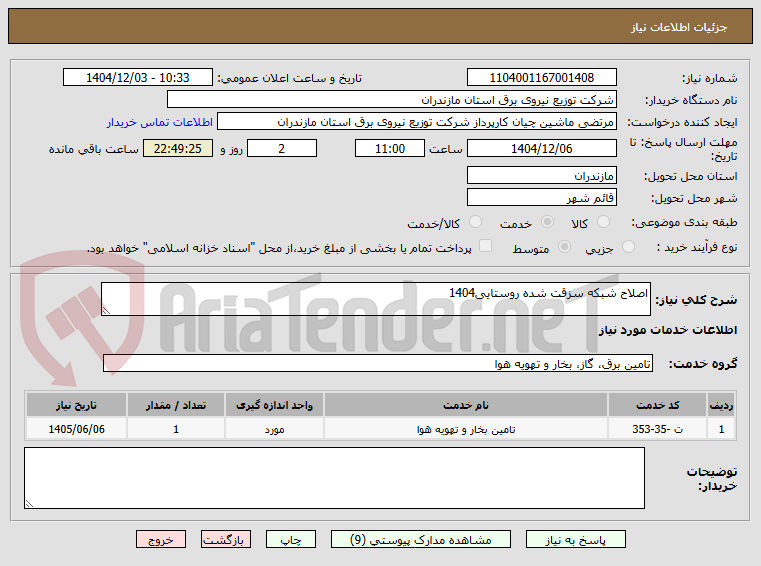
Task: Click the request creator name field
Action: click(417, 121)
